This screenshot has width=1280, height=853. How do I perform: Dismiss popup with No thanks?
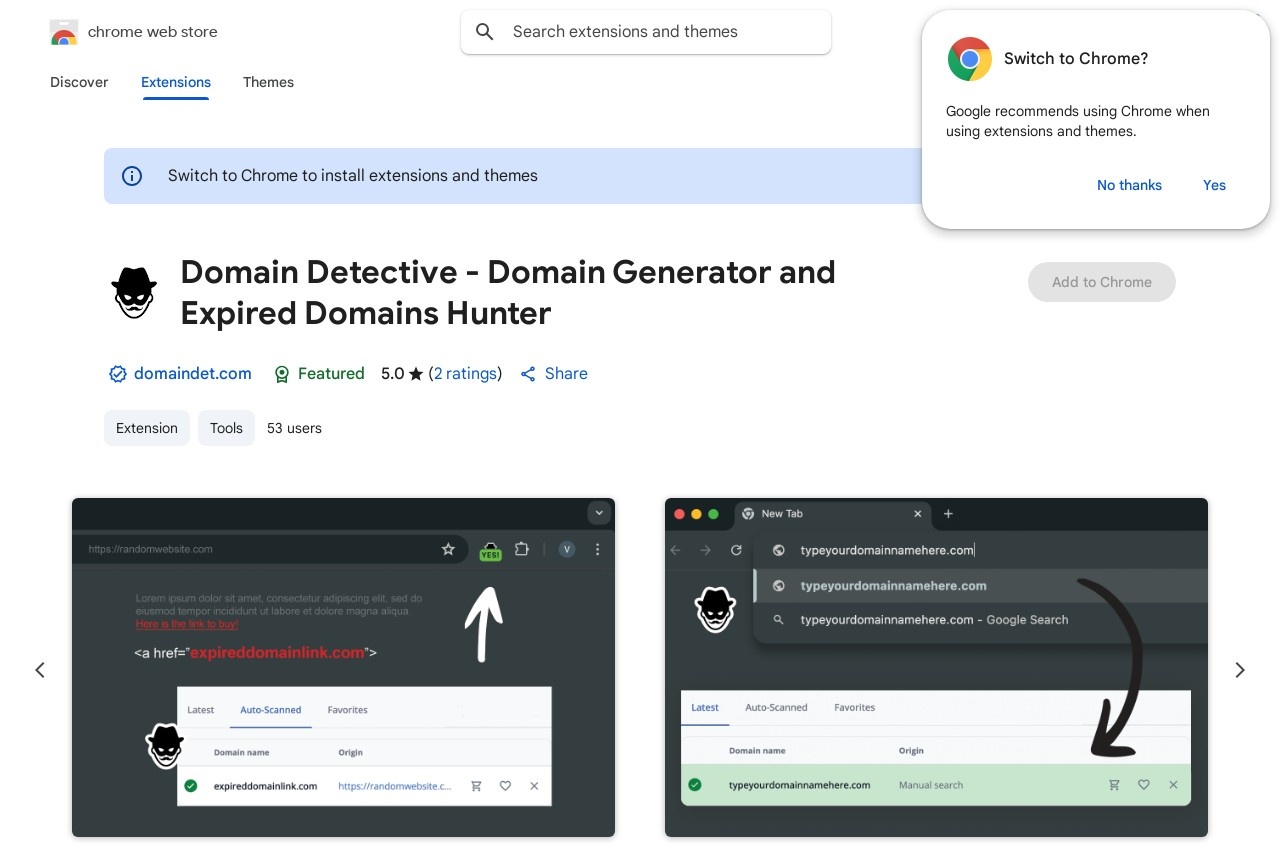[x=1129, y=185]
